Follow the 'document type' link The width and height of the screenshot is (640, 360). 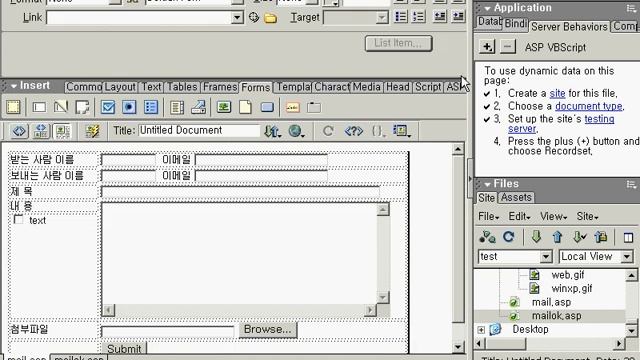[589, 106]
